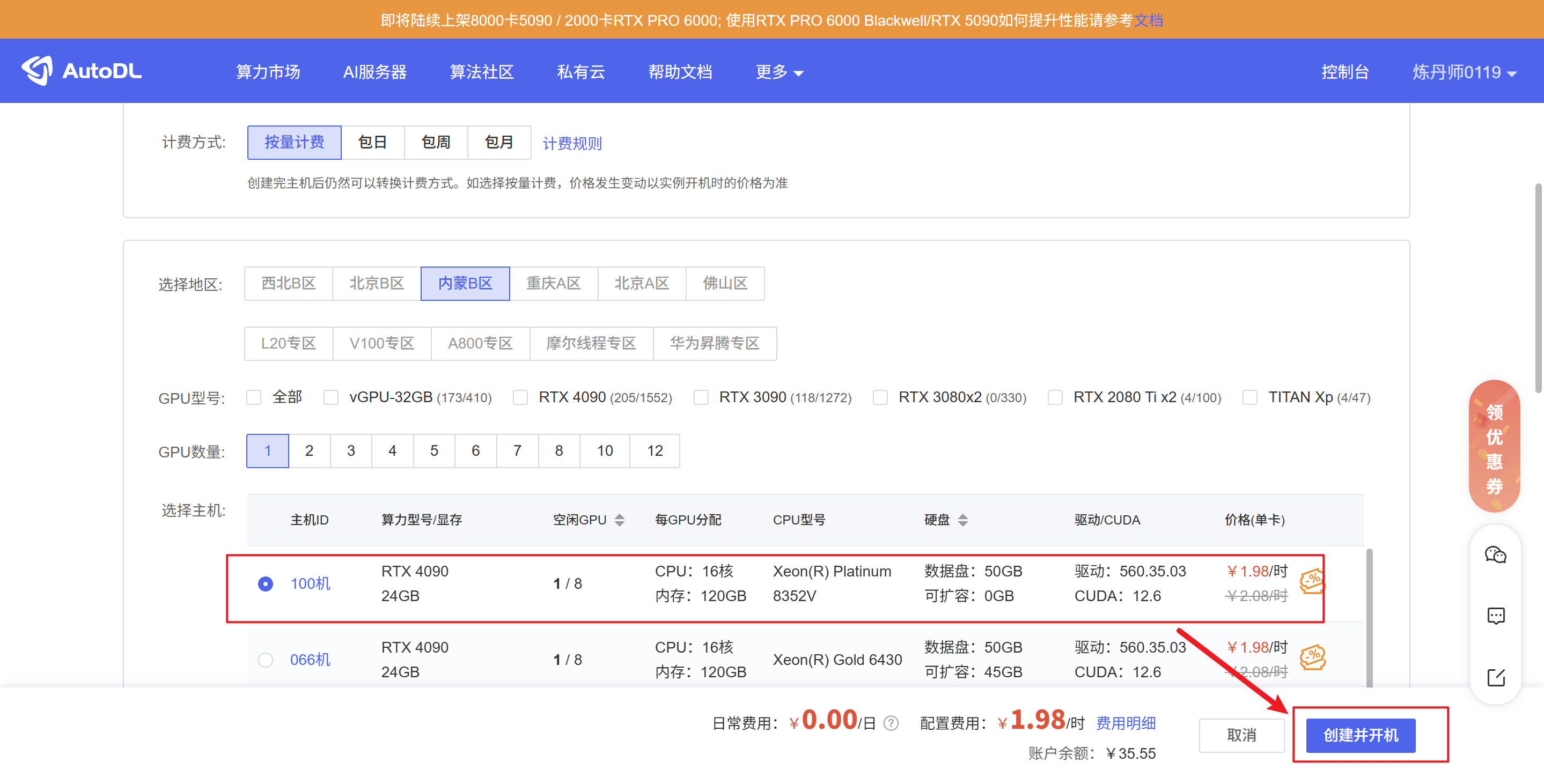Image resolution: width=1544 pixels, height=784 pixels.
Task: Select the 华为昇腾专区 zone
Action: point(715,343)
